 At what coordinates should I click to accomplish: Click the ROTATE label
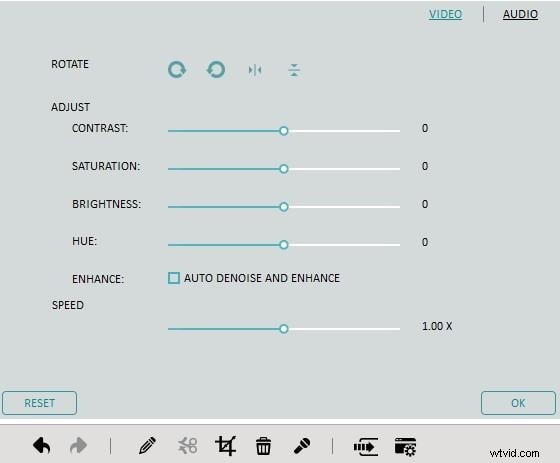click(70, 64)
